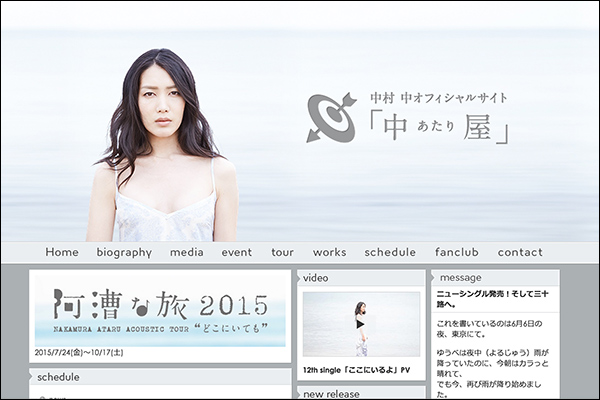600x400 pixels.
Task: Select media in the navigation bar
Action: [186, 252]
